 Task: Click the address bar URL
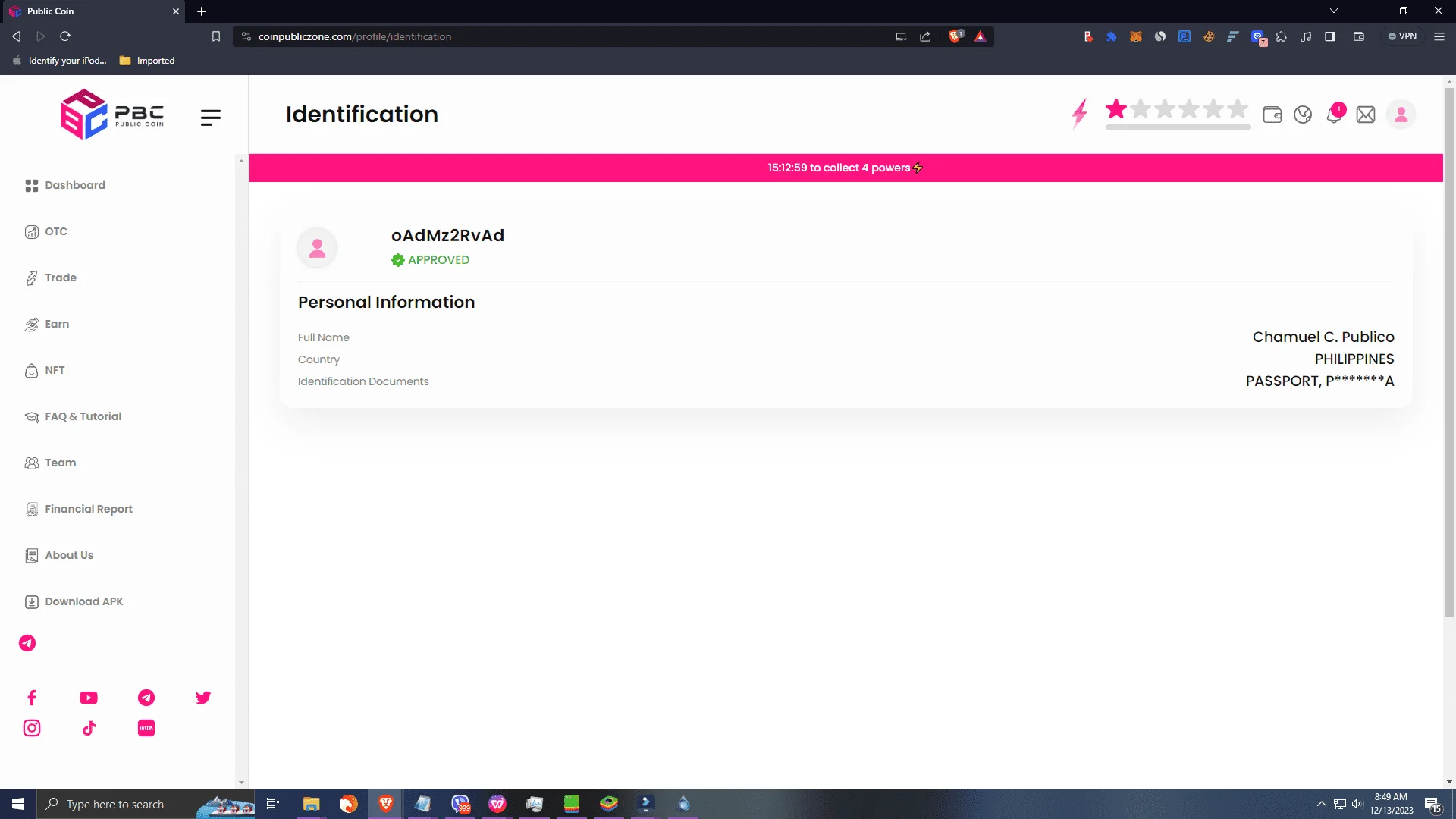355,36
